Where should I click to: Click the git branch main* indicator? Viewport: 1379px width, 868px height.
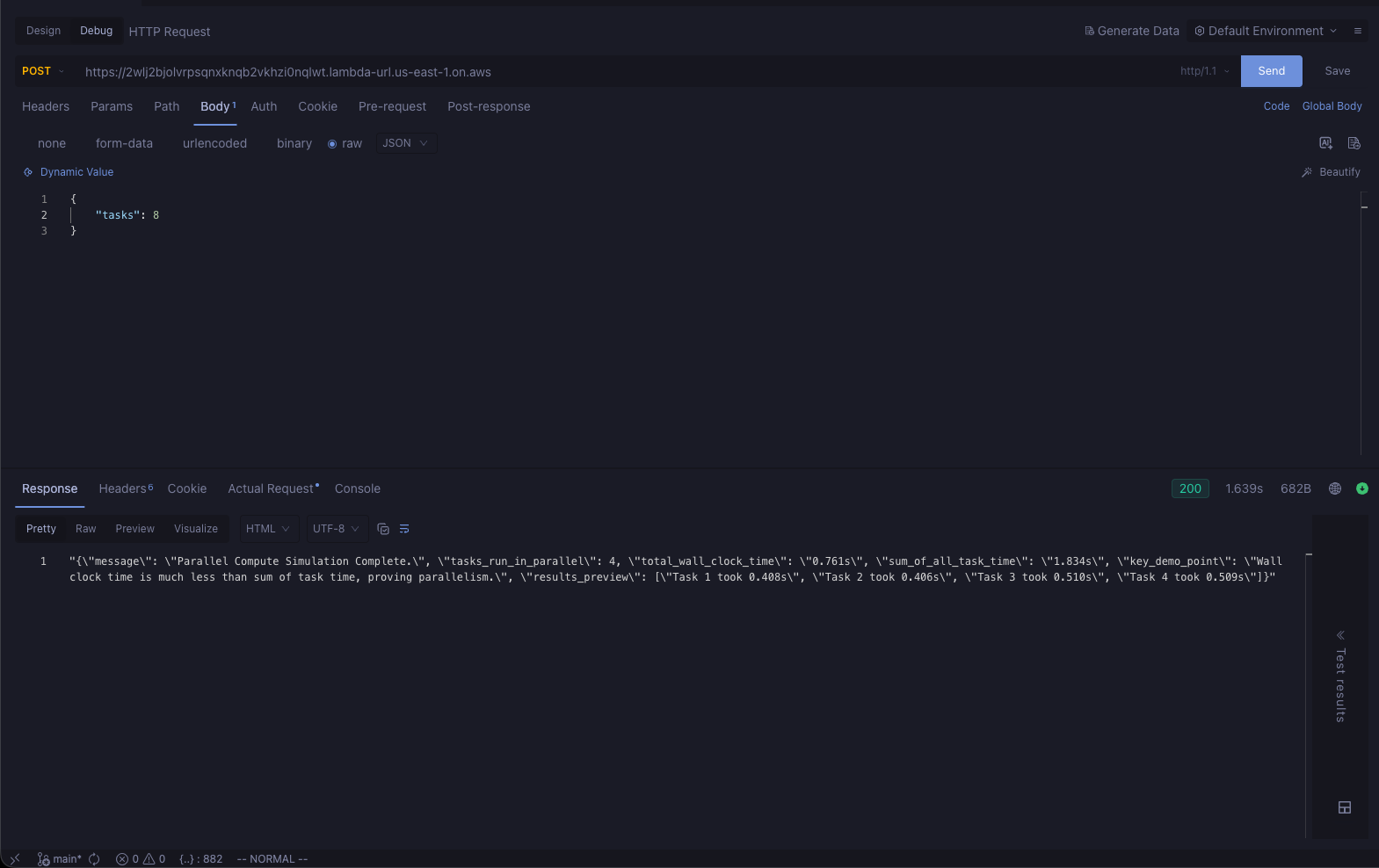[59, 859]
